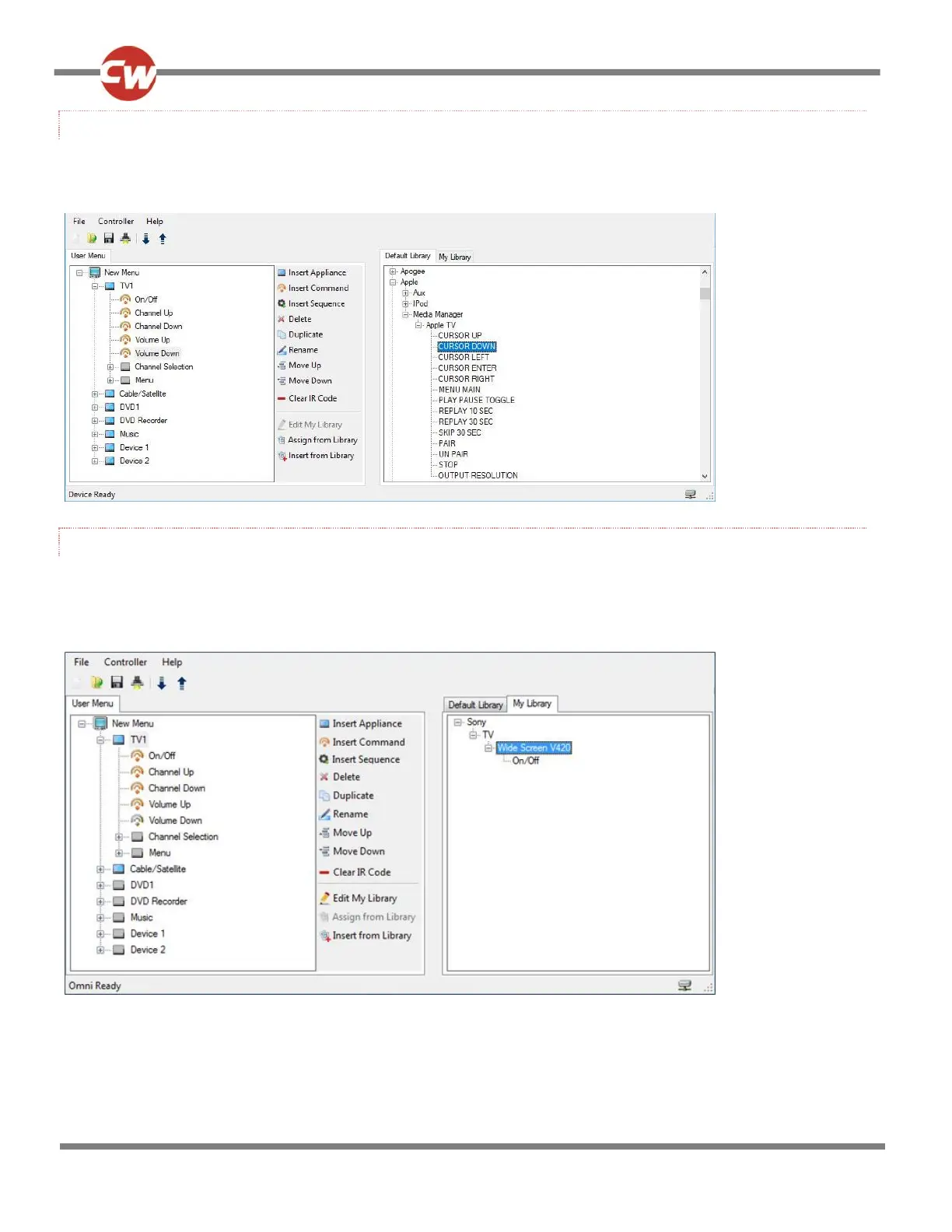Click Insert Command in the lower screenshot

(362, 742)
